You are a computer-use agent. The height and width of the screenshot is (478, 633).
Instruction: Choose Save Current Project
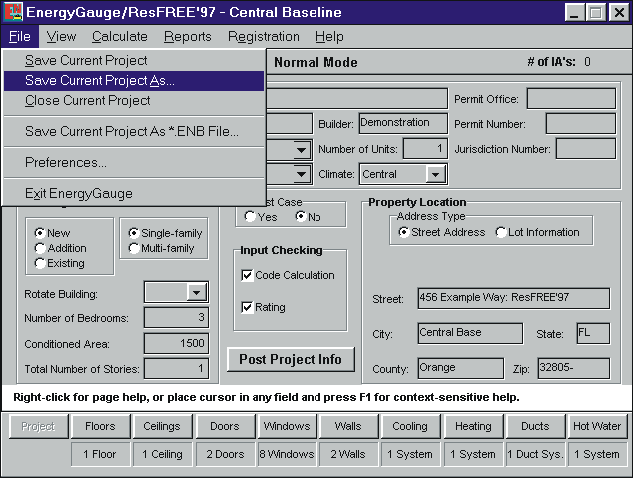pyautogui.click(x=134, y=61)
